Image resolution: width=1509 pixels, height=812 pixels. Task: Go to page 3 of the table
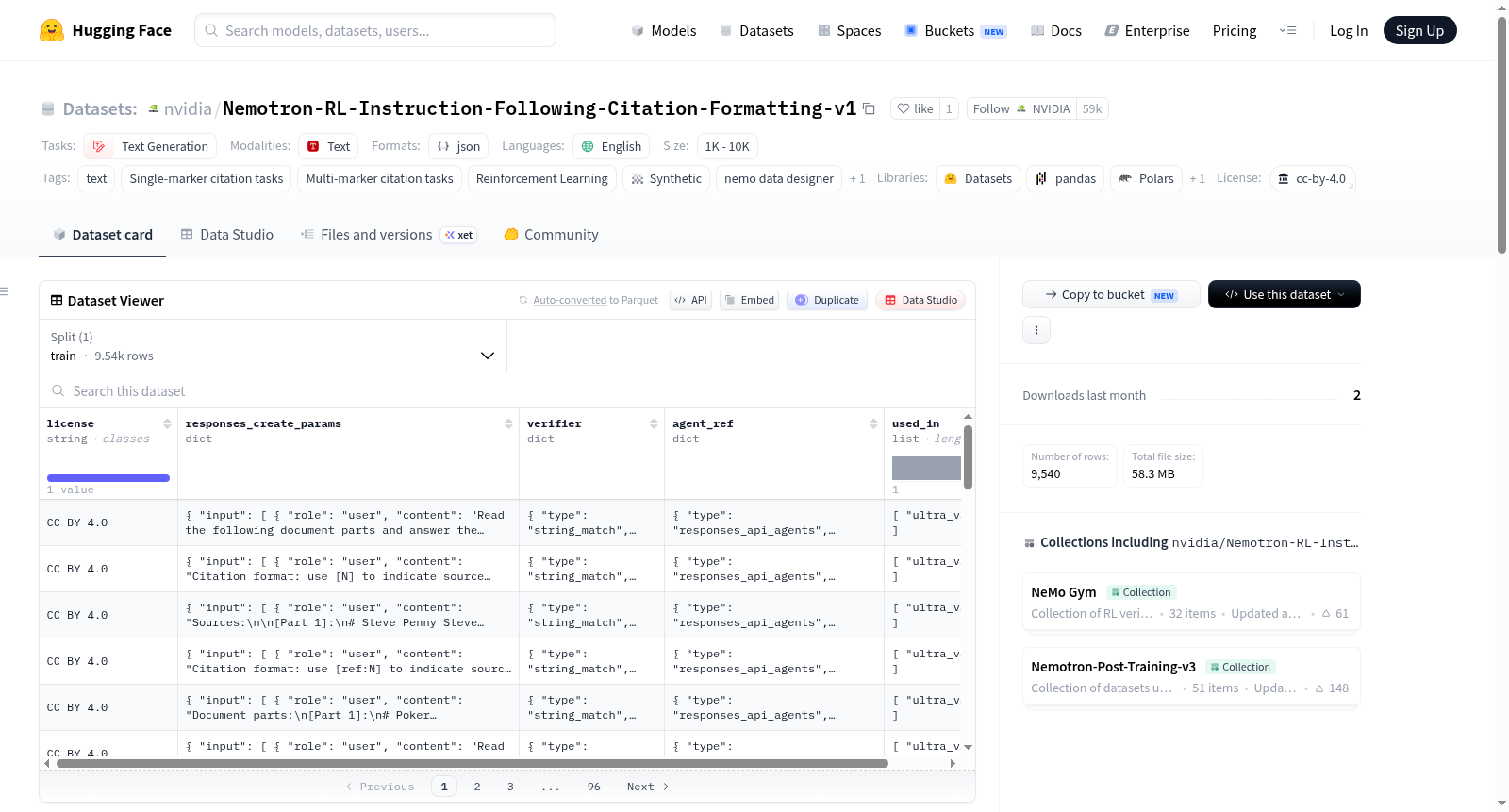[510, 787]
